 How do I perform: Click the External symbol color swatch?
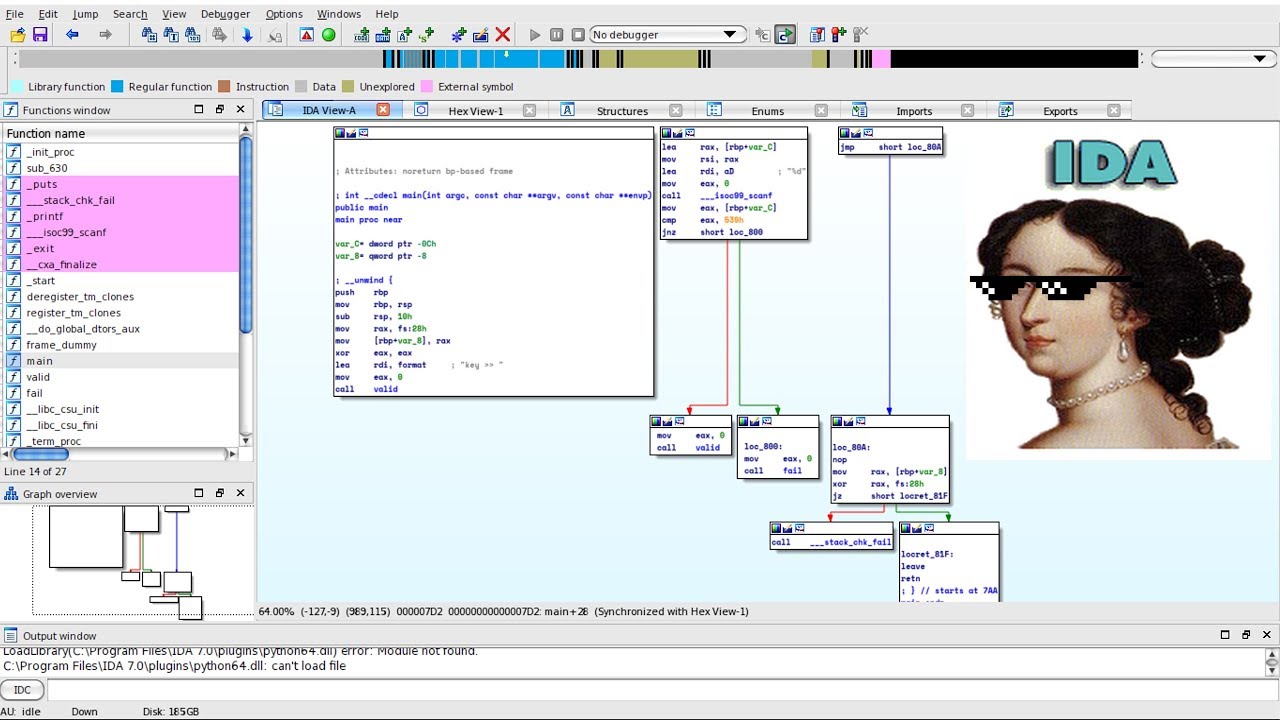(427, 87)
